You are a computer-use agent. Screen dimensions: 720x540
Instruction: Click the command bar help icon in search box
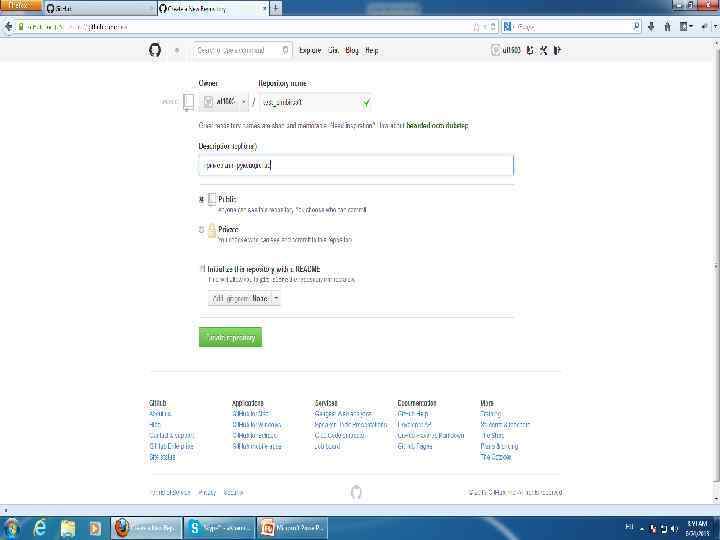pyautogui.click(x=285, y=50)
